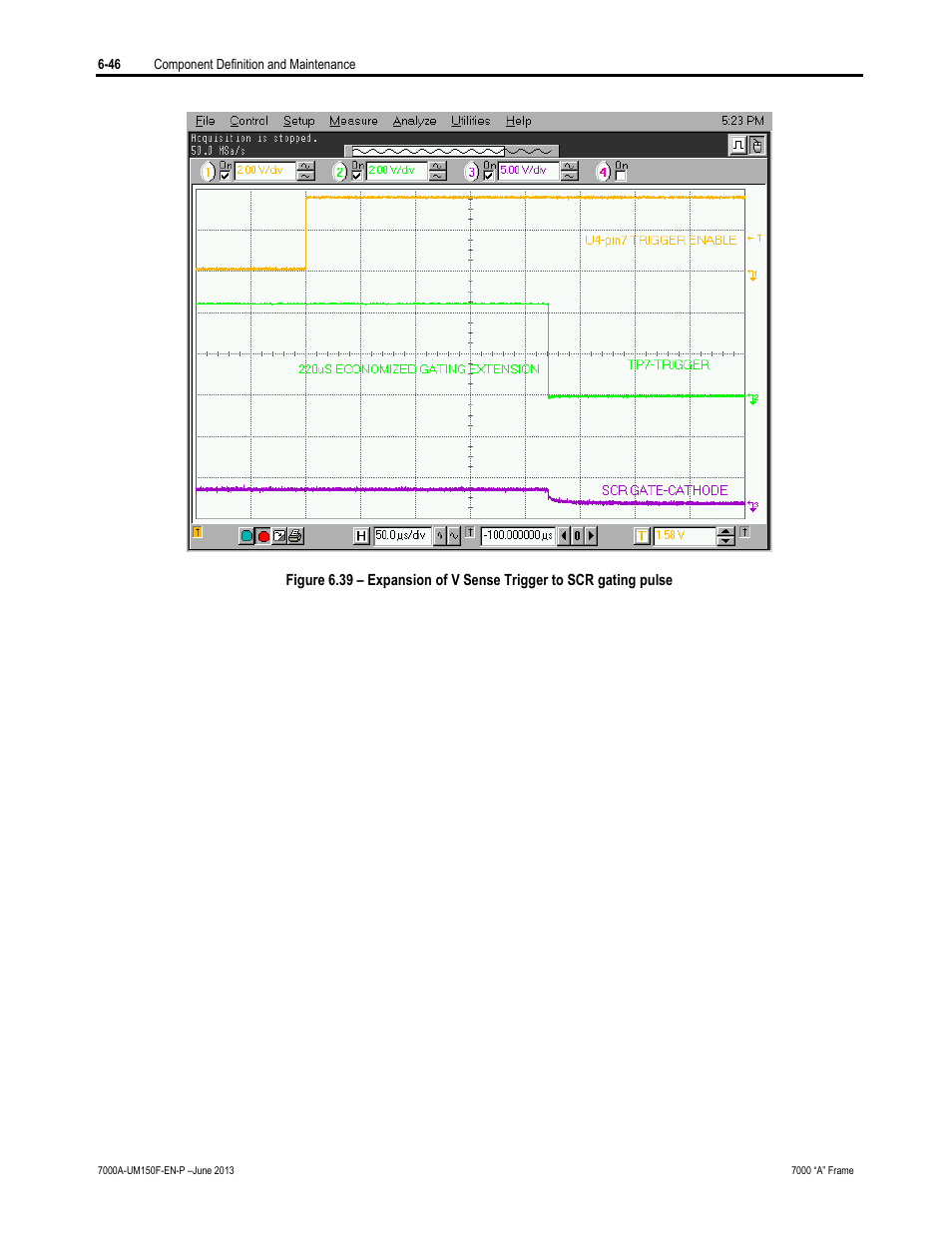The height and width of the screenshot is (1233, 952).
Task: Open the Control menu
Action: pos(248,121)
